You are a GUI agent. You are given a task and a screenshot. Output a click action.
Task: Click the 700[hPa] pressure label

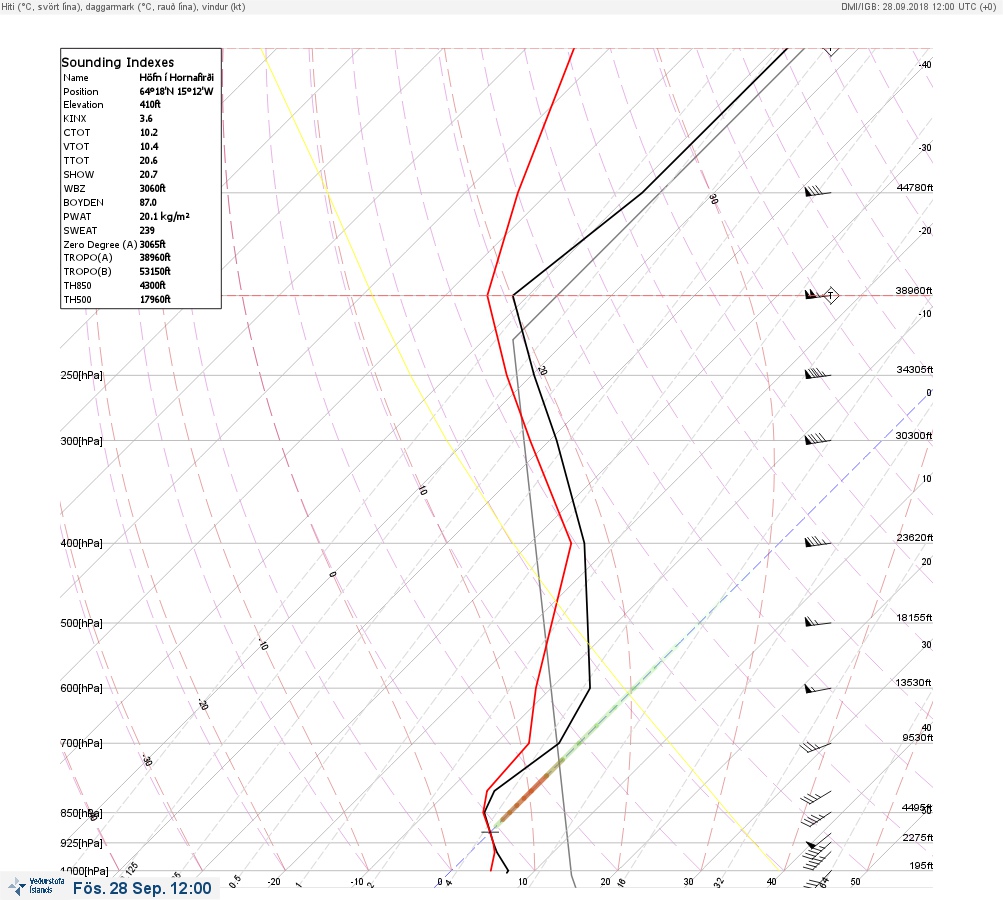click(x=81, y=743)
